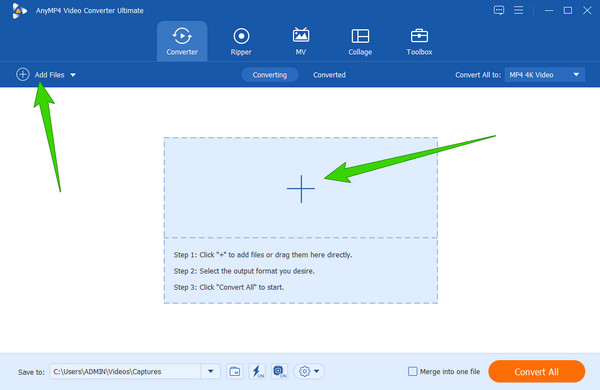Select the Converted tab
The width and height of the screenshot is (600, 390).
pos(329,75)
